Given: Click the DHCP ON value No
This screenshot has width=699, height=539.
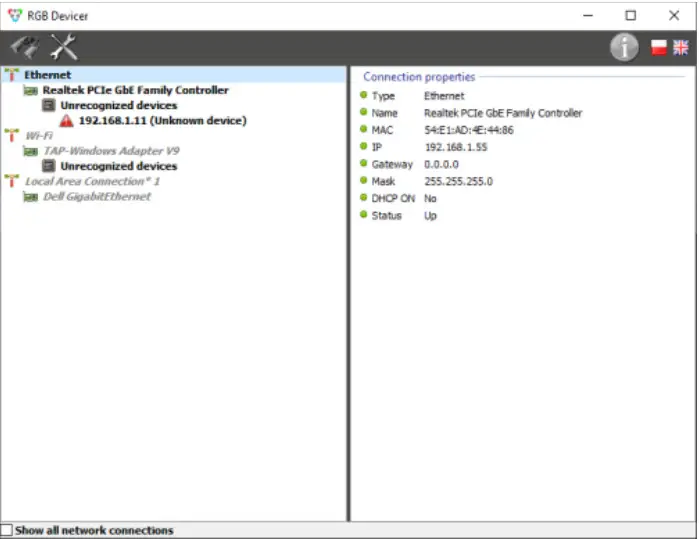Looking at the screenshot, I should pyautogui.click(x=430, y=198).
